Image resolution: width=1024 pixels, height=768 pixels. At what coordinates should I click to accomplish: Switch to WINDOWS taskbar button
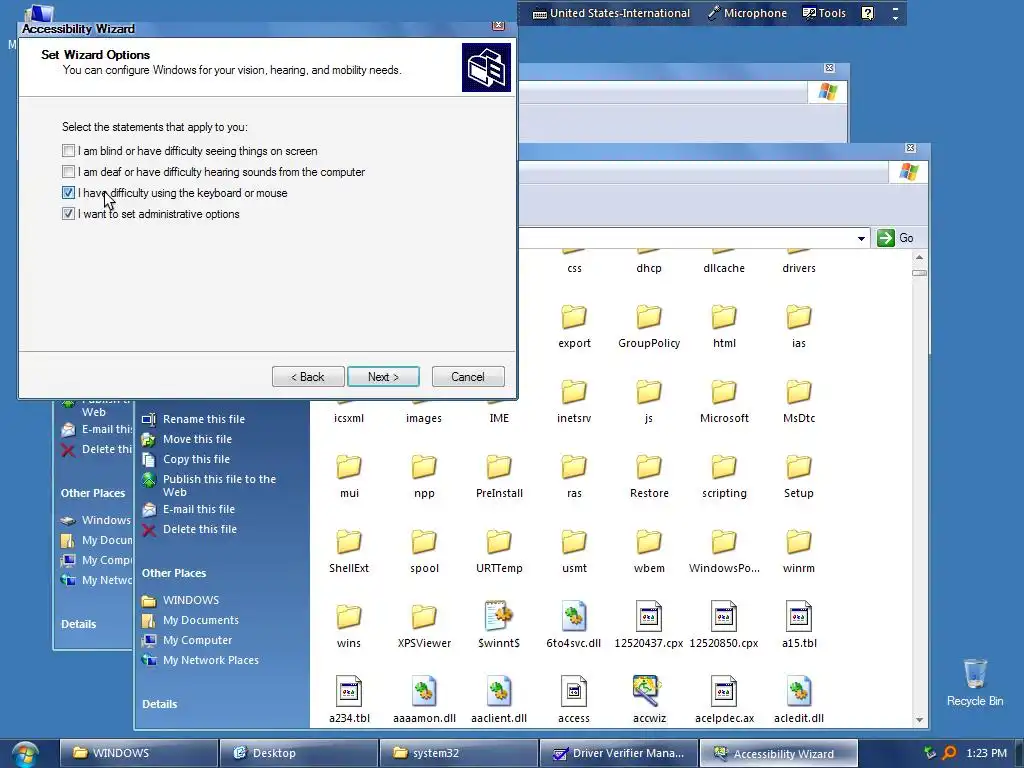click(x=138, y=753)
